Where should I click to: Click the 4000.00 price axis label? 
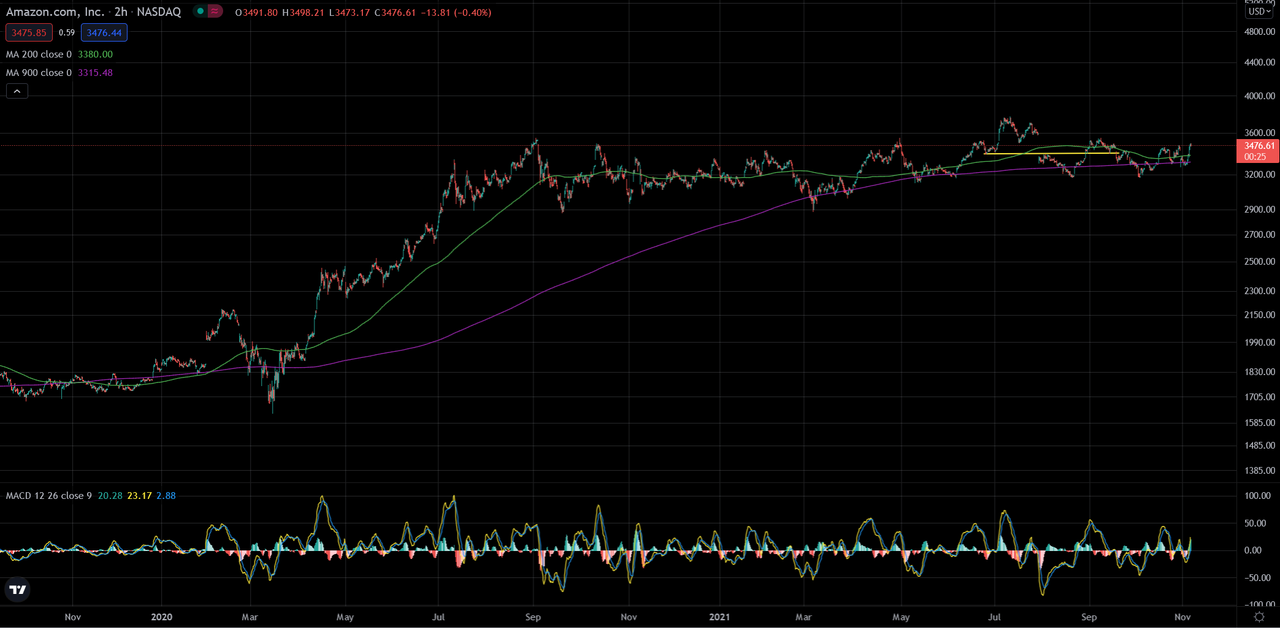click(x=1258, y=97)
